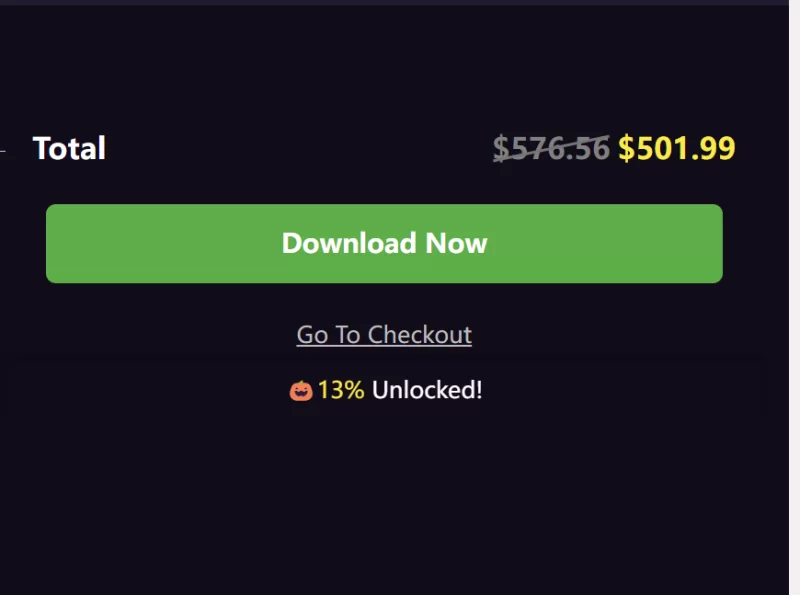This screenshot has height=595, width=800.
Task: Open the Go To Checkout link
Action: click(384, 335)
